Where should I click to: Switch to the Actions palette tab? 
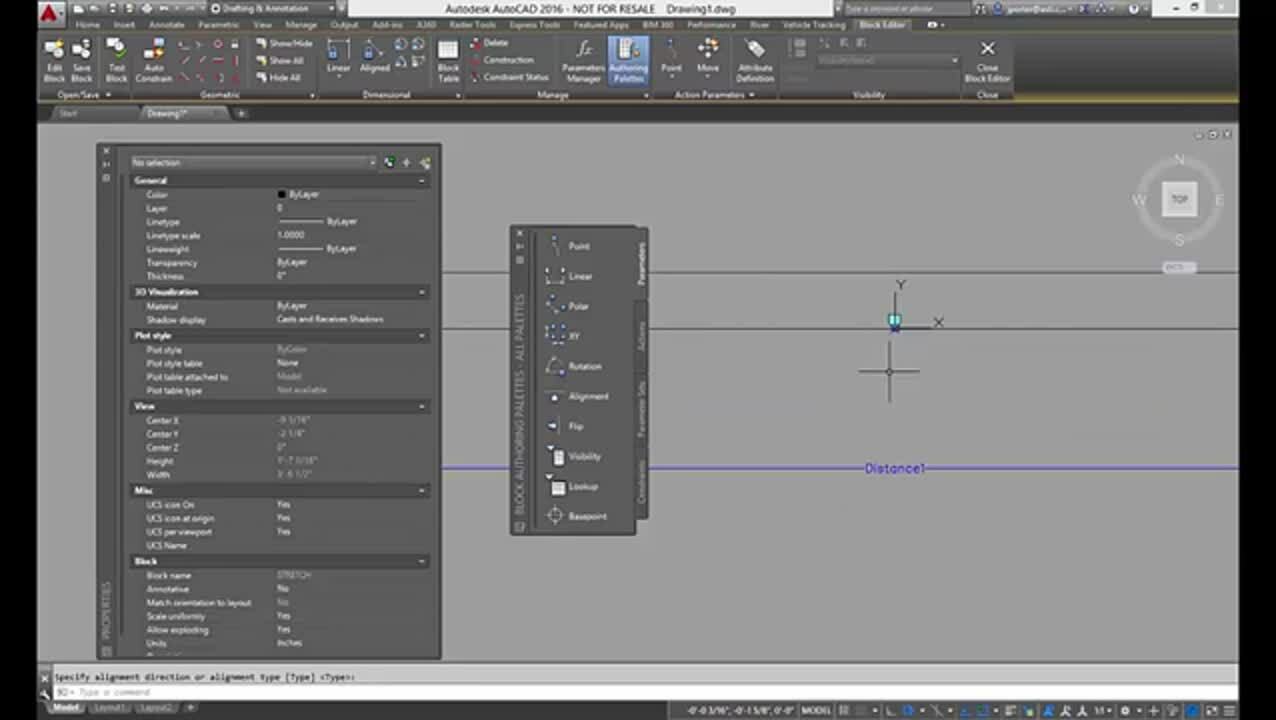(641, 336)
